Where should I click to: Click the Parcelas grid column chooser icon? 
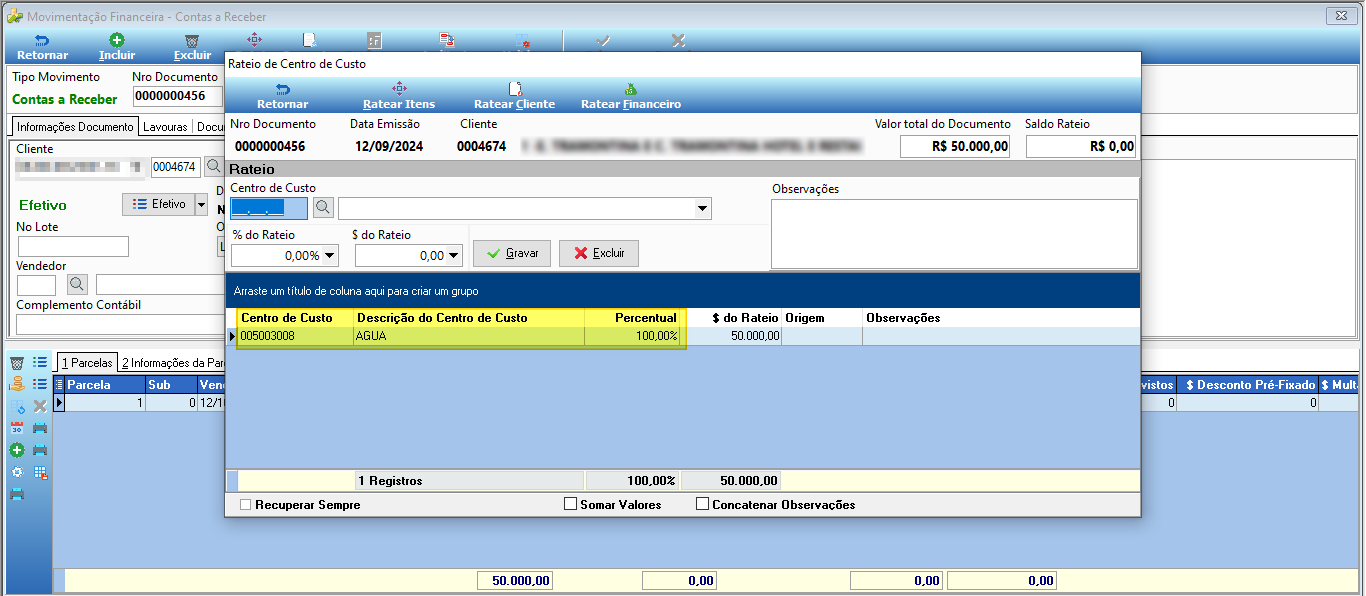[x=59, y=385]
